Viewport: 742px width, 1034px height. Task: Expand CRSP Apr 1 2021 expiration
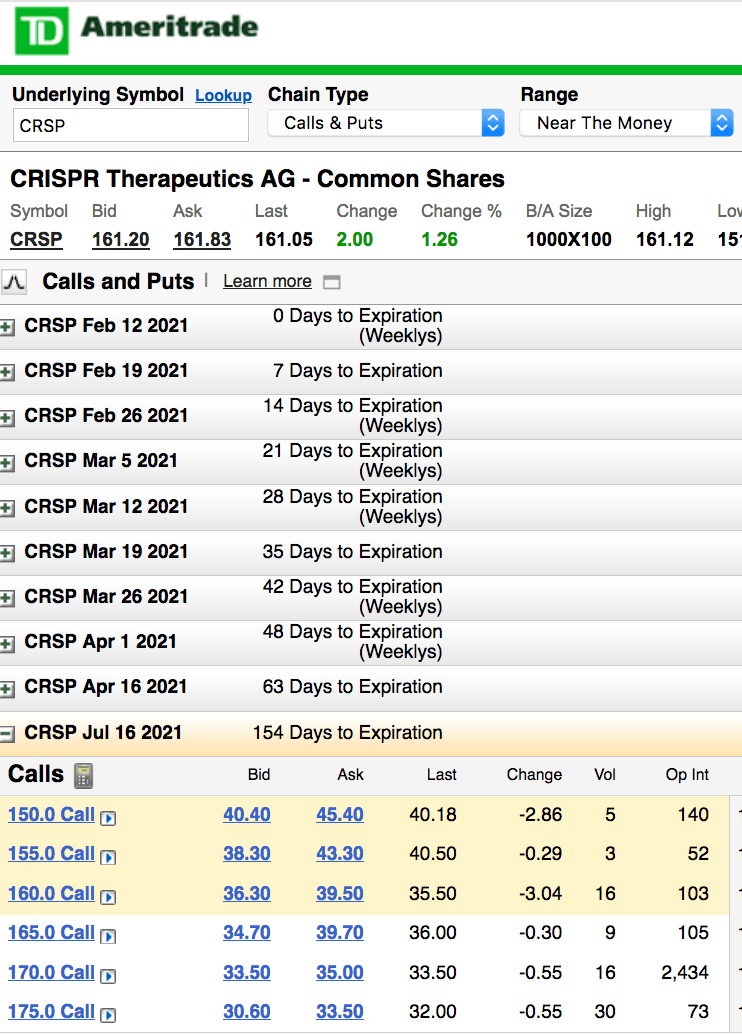(x=7, y=643)
